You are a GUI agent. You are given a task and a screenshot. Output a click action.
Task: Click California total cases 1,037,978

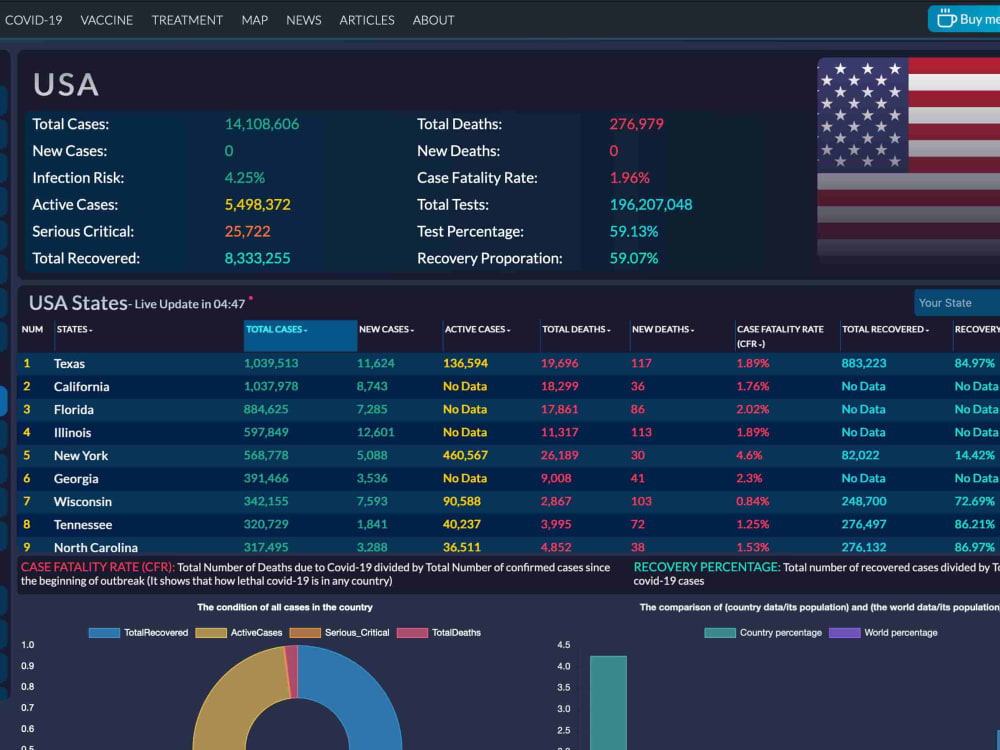click(x=271, y=386)
